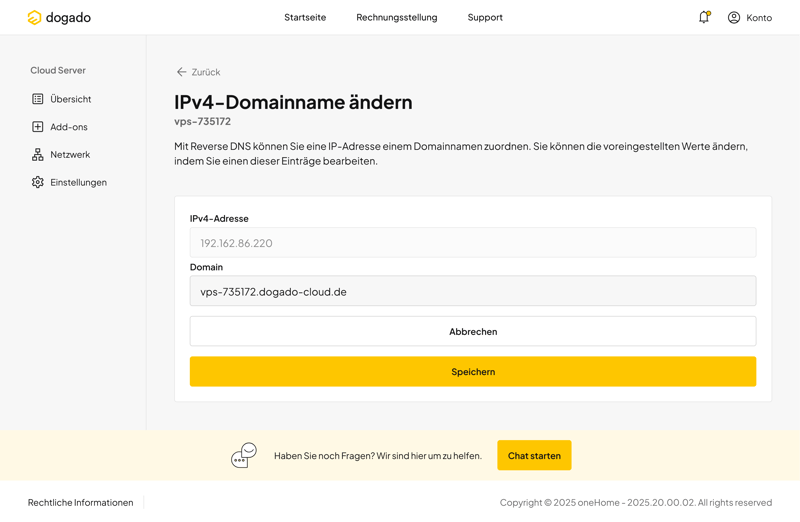Screen dimensions: 800x522
Task: Click the Einstellungen gear icon
Action: pos(38,183)
